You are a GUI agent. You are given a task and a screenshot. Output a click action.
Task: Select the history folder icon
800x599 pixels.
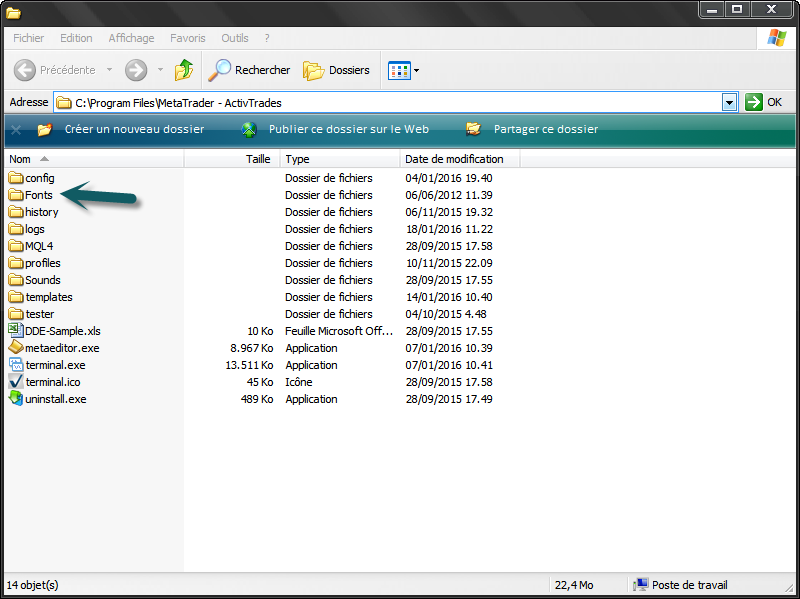click(16, 212)
